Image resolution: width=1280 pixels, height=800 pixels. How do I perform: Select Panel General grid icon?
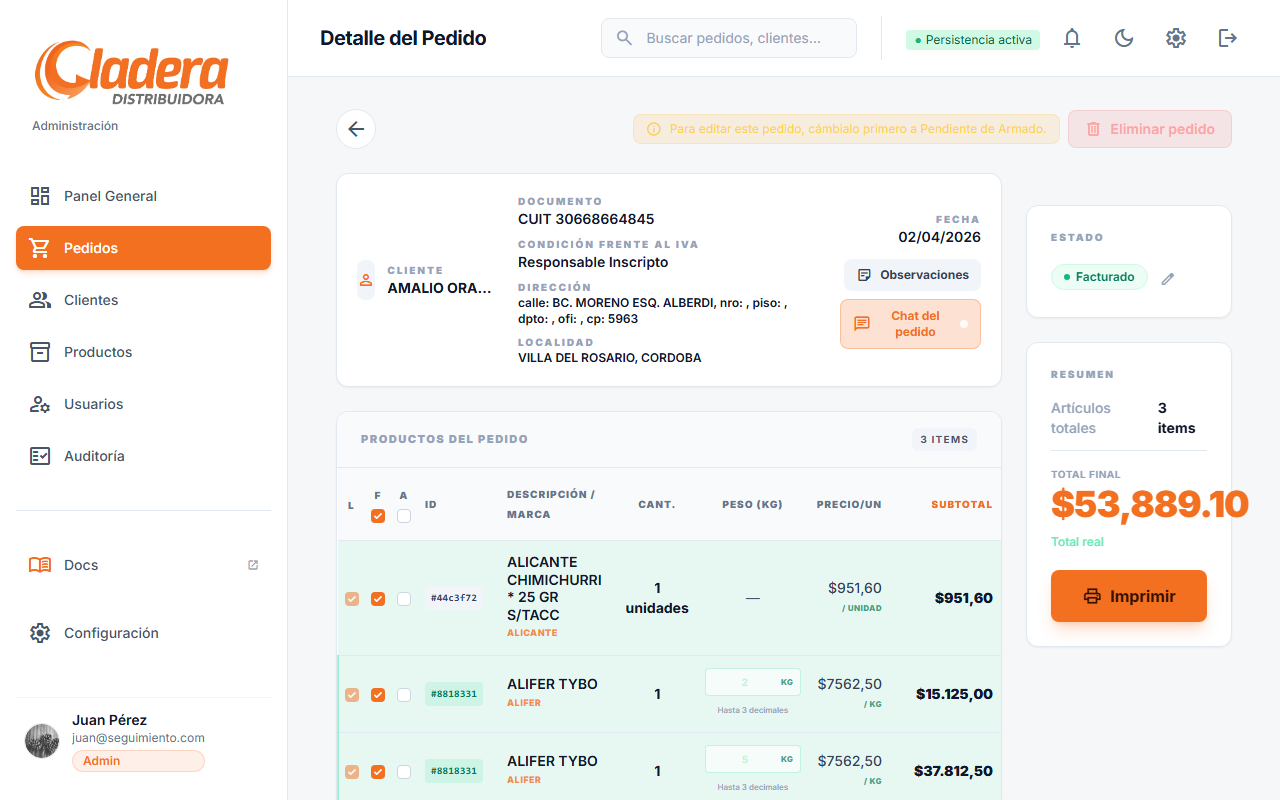[x=40, y=196]
